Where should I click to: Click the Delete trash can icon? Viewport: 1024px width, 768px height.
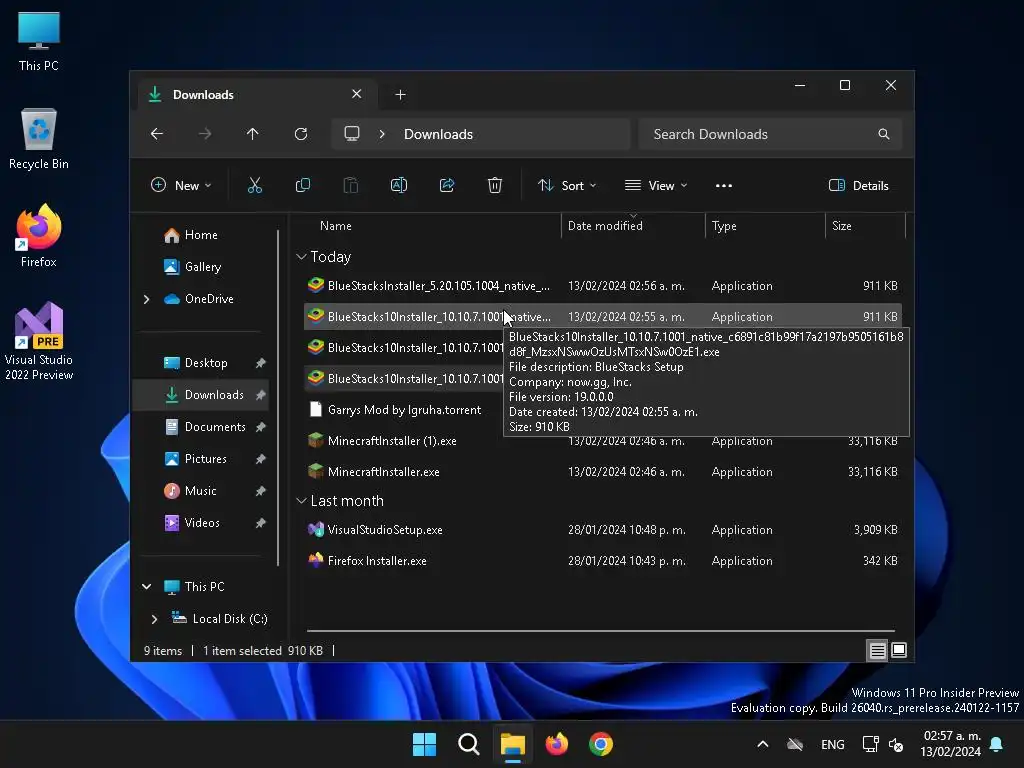pos(495,185)
